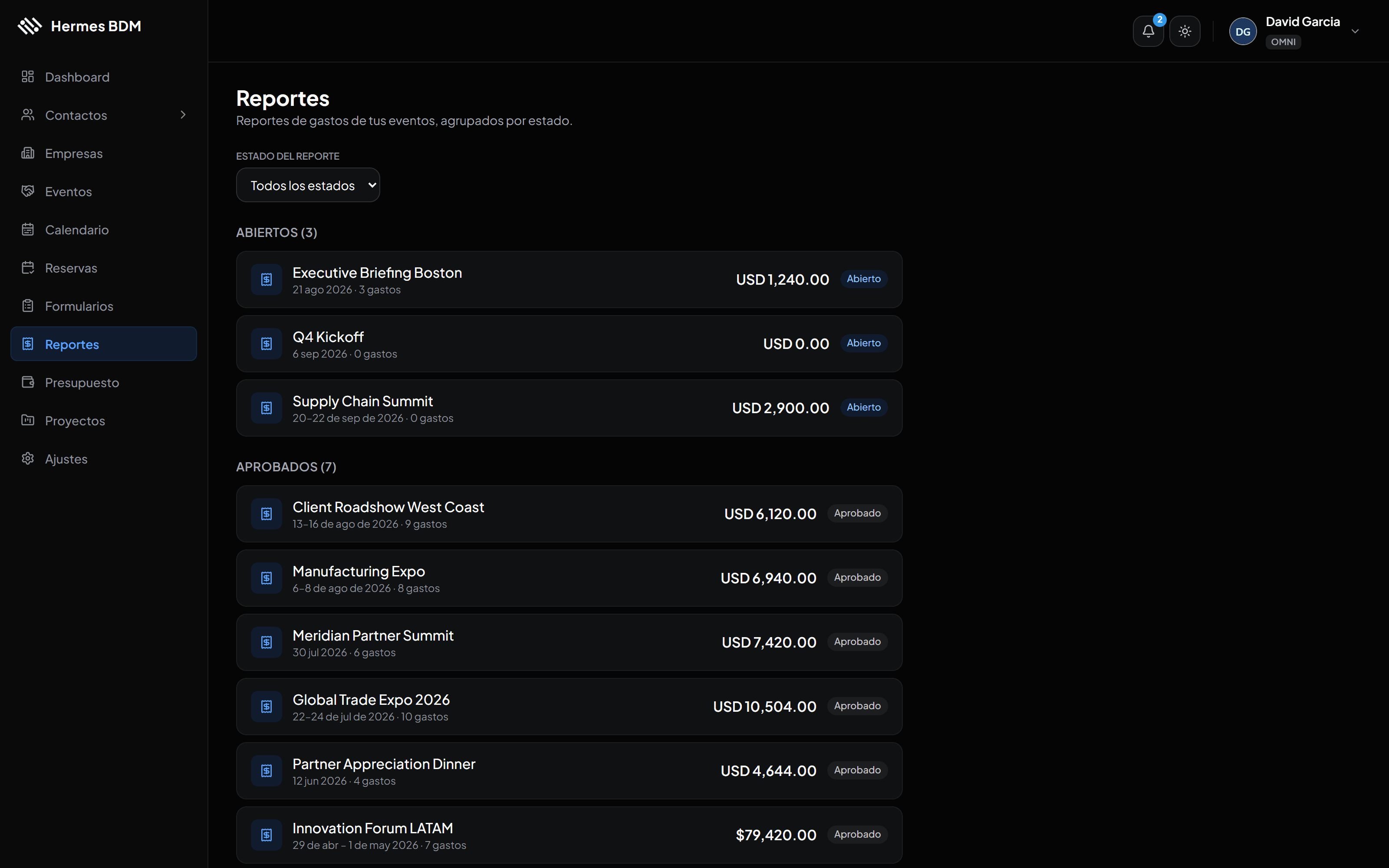
Task: Open the Executive Briefing Boston report title
Action: click(377, 273)
